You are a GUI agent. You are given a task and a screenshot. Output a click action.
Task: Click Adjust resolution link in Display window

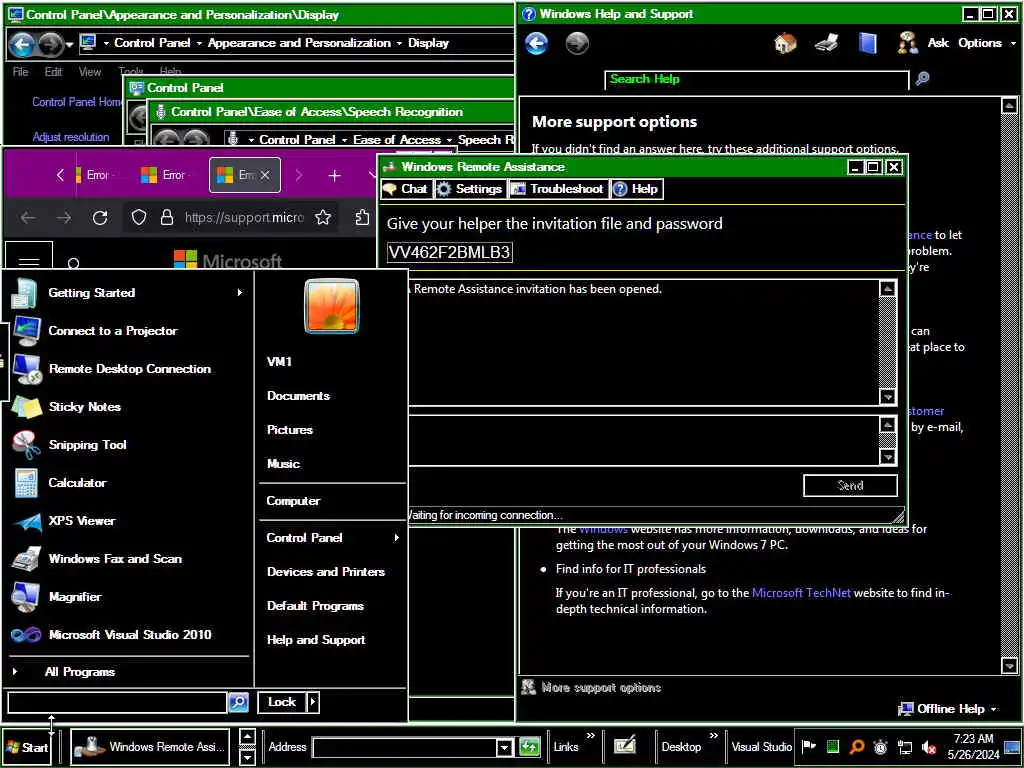click(x=71, y=137)
